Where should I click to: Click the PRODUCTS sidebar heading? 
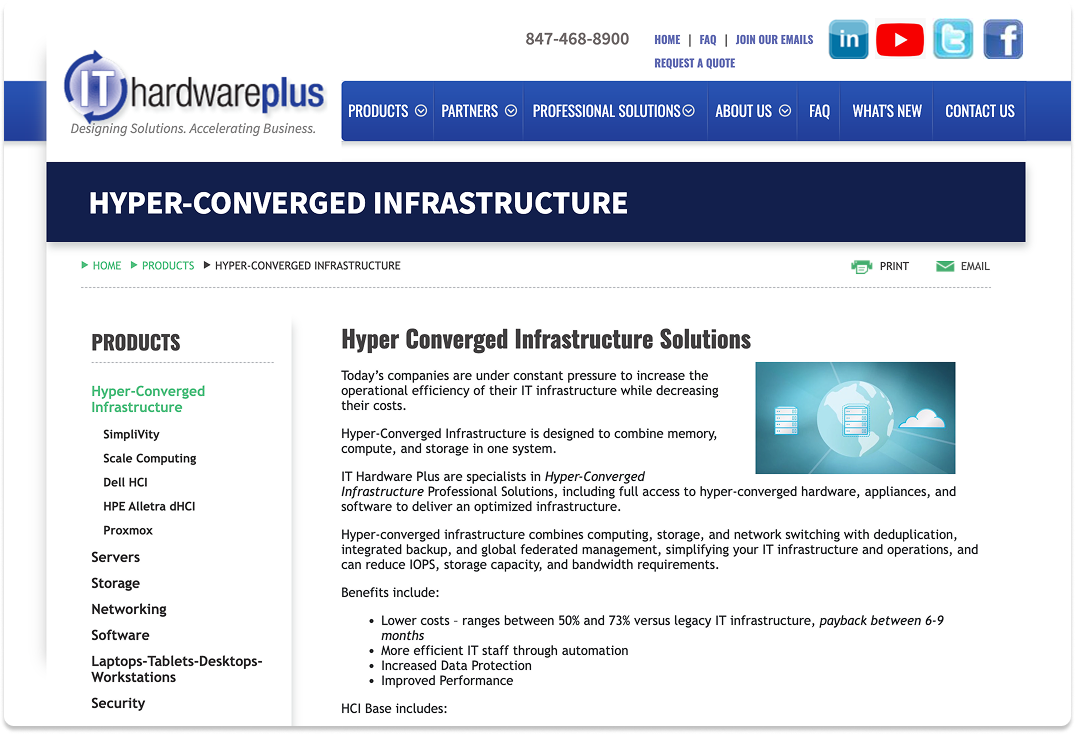[136, 343]
